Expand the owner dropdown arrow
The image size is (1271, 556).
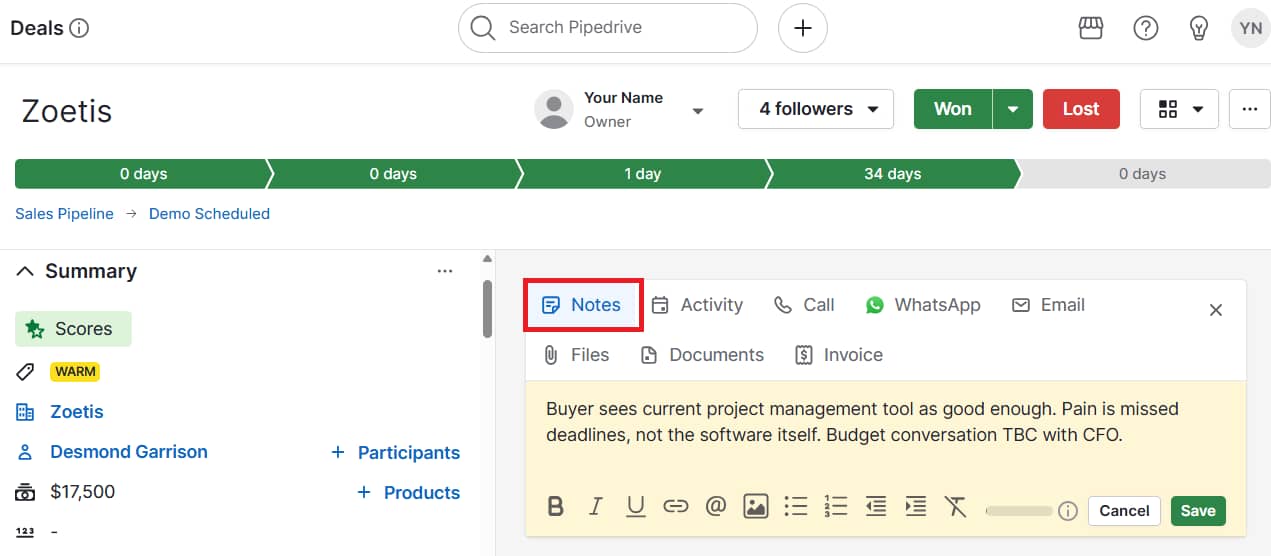click(698, 111)
